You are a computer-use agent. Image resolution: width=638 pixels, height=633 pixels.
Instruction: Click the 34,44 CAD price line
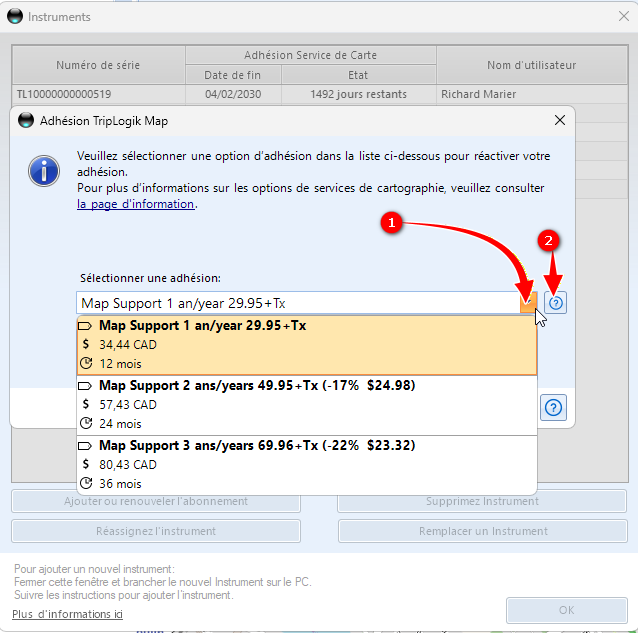[128, 345]
